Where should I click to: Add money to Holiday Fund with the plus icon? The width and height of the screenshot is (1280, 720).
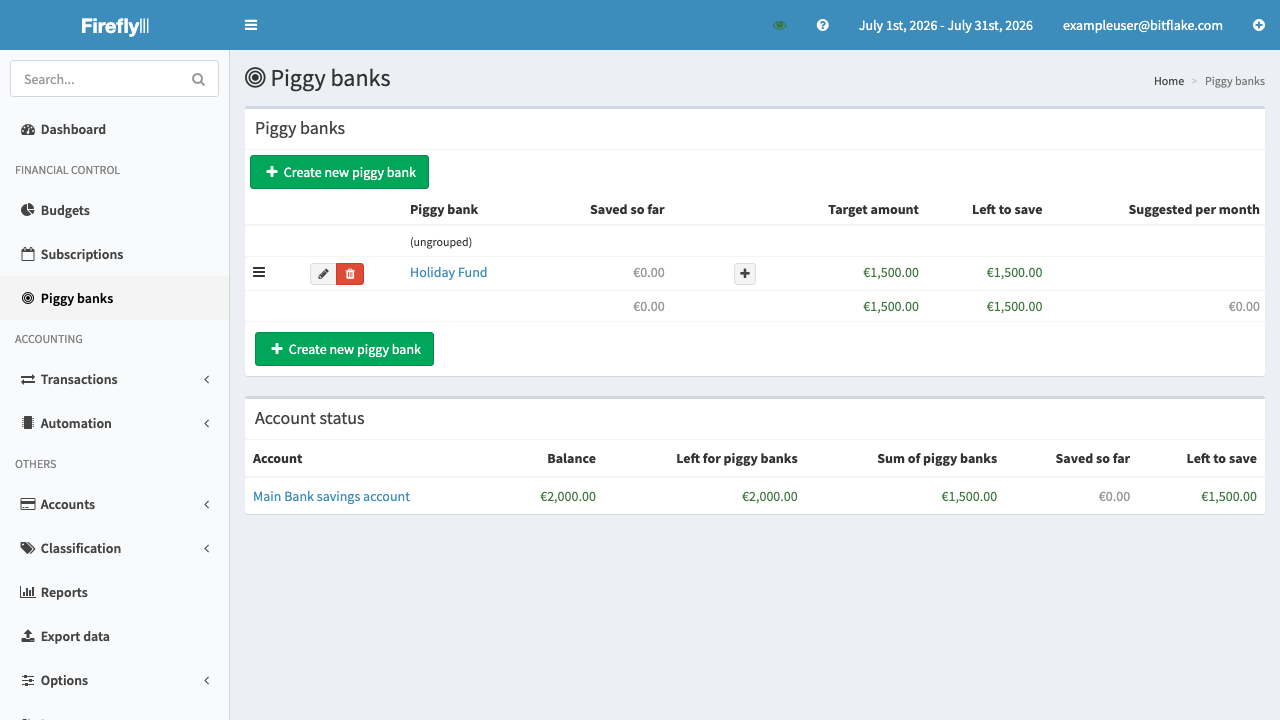pyautogui.click(x=745, y=274)
